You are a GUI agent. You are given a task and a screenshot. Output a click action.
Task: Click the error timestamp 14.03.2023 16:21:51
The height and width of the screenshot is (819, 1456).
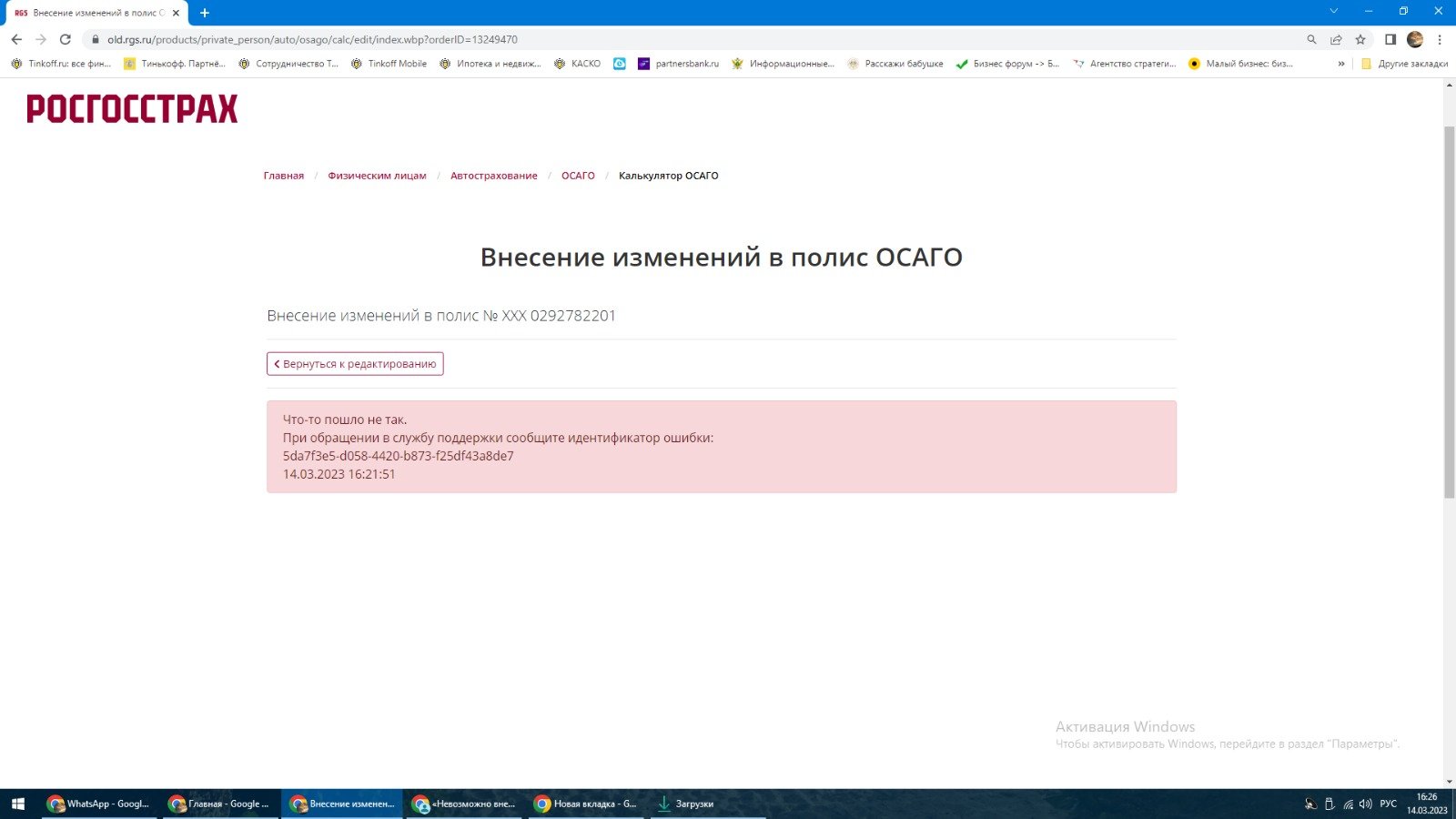339,474
